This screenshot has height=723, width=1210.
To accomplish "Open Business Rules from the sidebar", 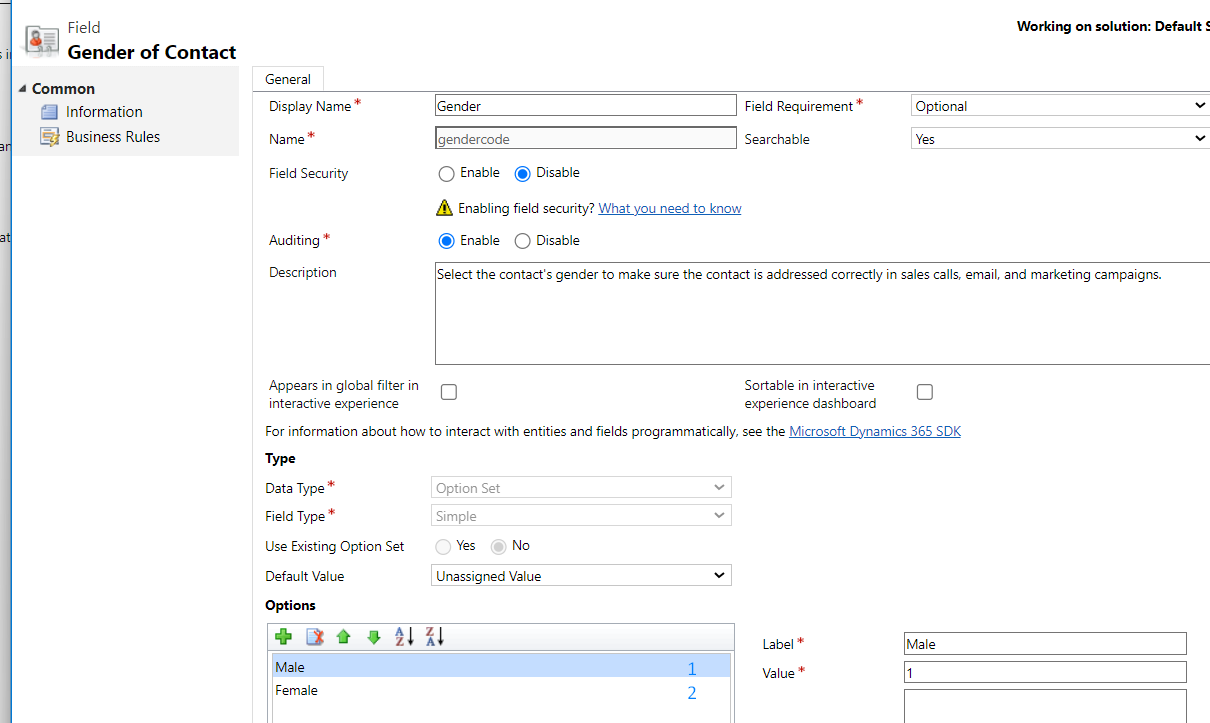I will (110, 135).
